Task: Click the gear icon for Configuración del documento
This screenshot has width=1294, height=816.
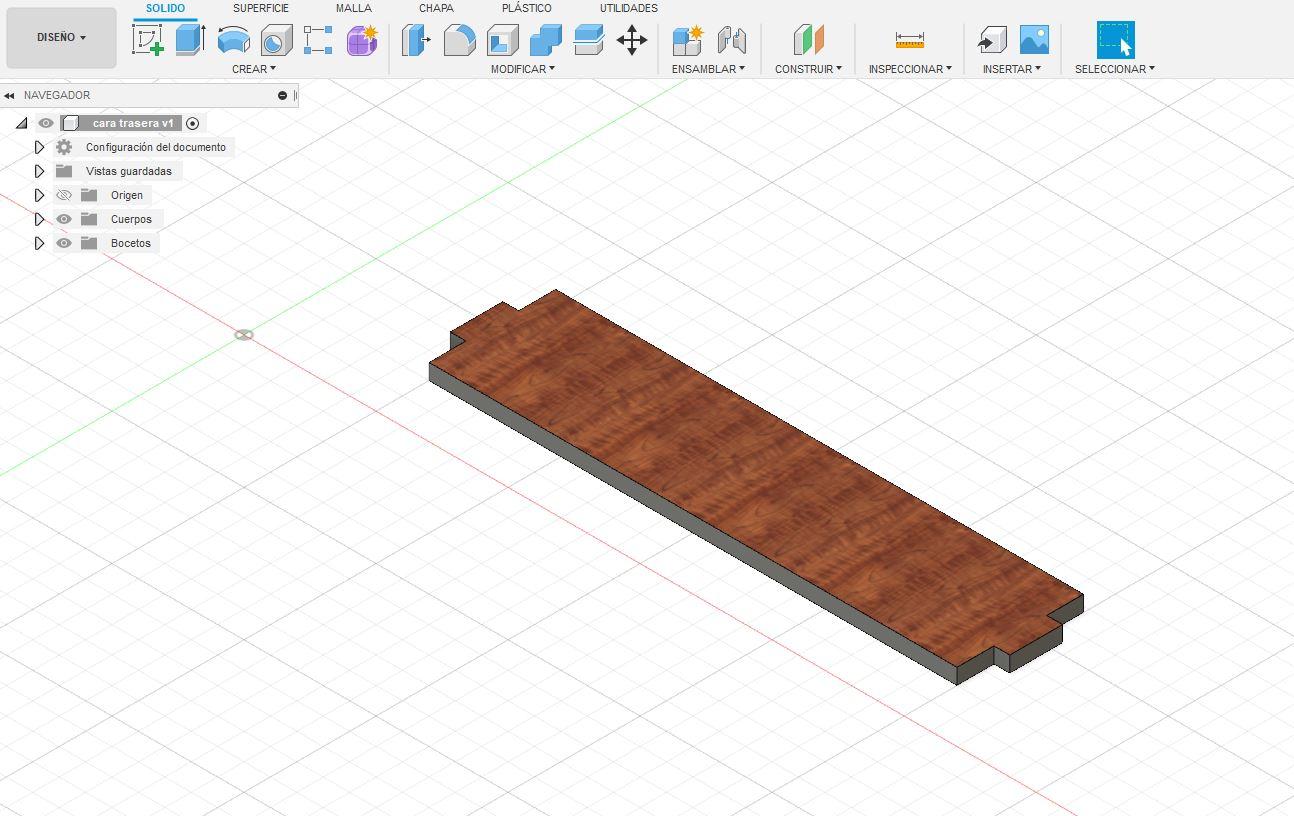Action: pos(64,147)
